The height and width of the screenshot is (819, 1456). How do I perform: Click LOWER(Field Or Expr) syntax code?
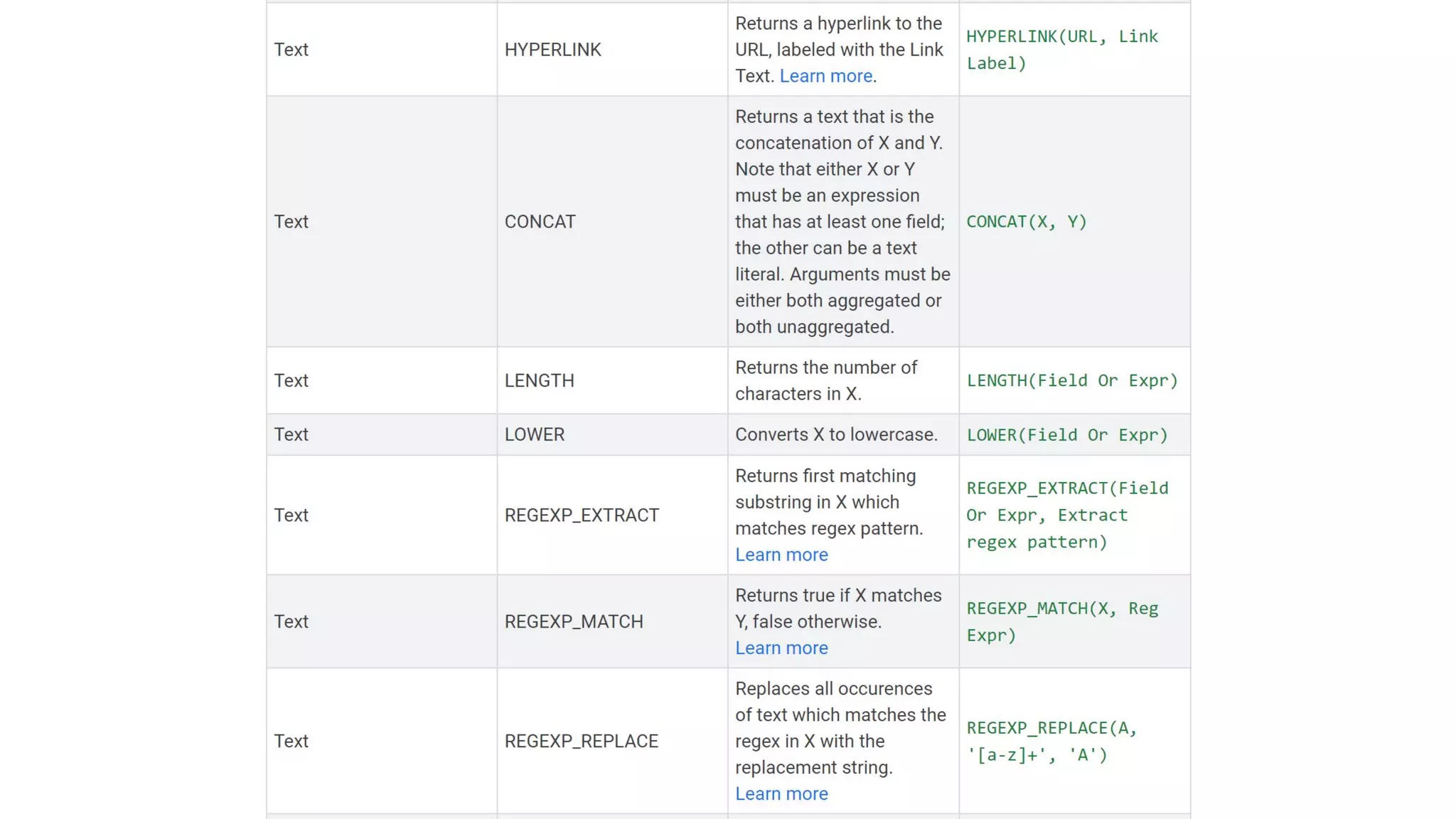1066,435
